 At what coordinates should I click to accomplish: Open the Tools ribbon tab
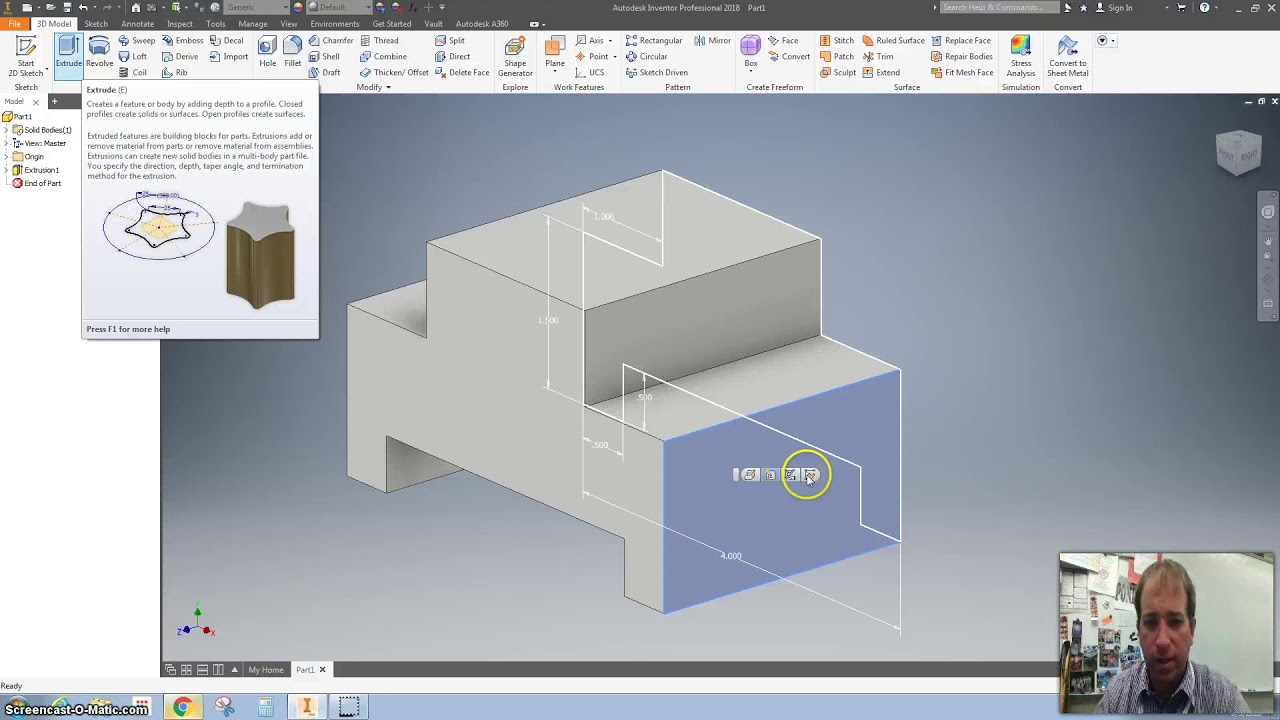215,23
